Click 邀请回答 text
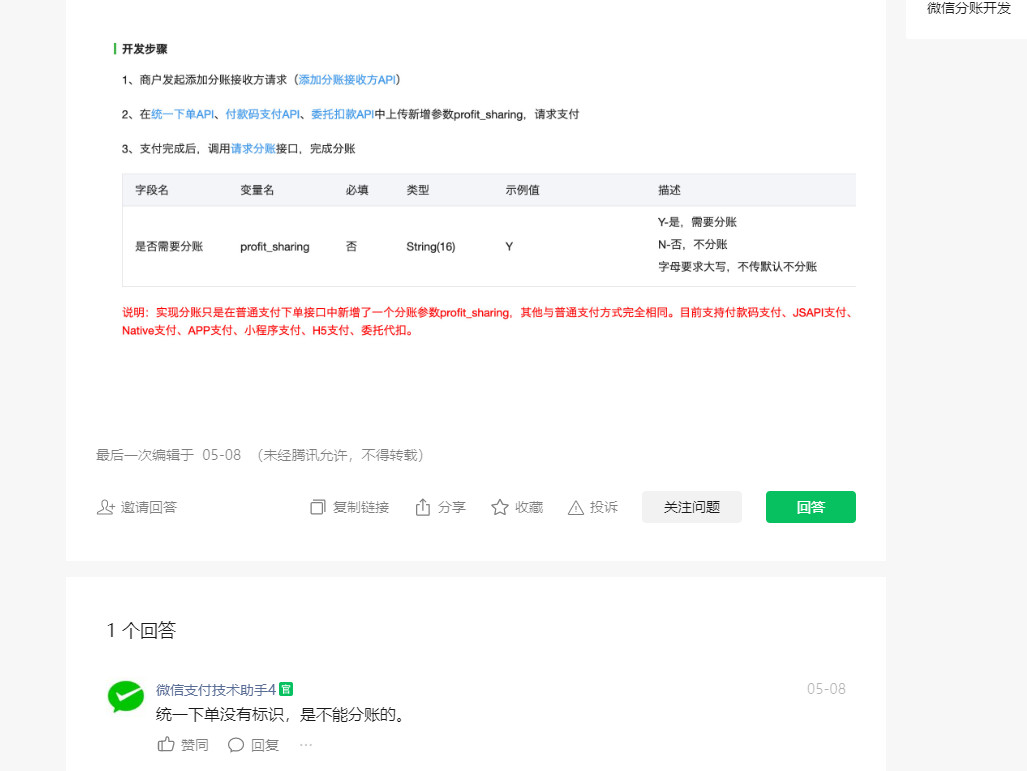1027x771 pixels. 149,507
